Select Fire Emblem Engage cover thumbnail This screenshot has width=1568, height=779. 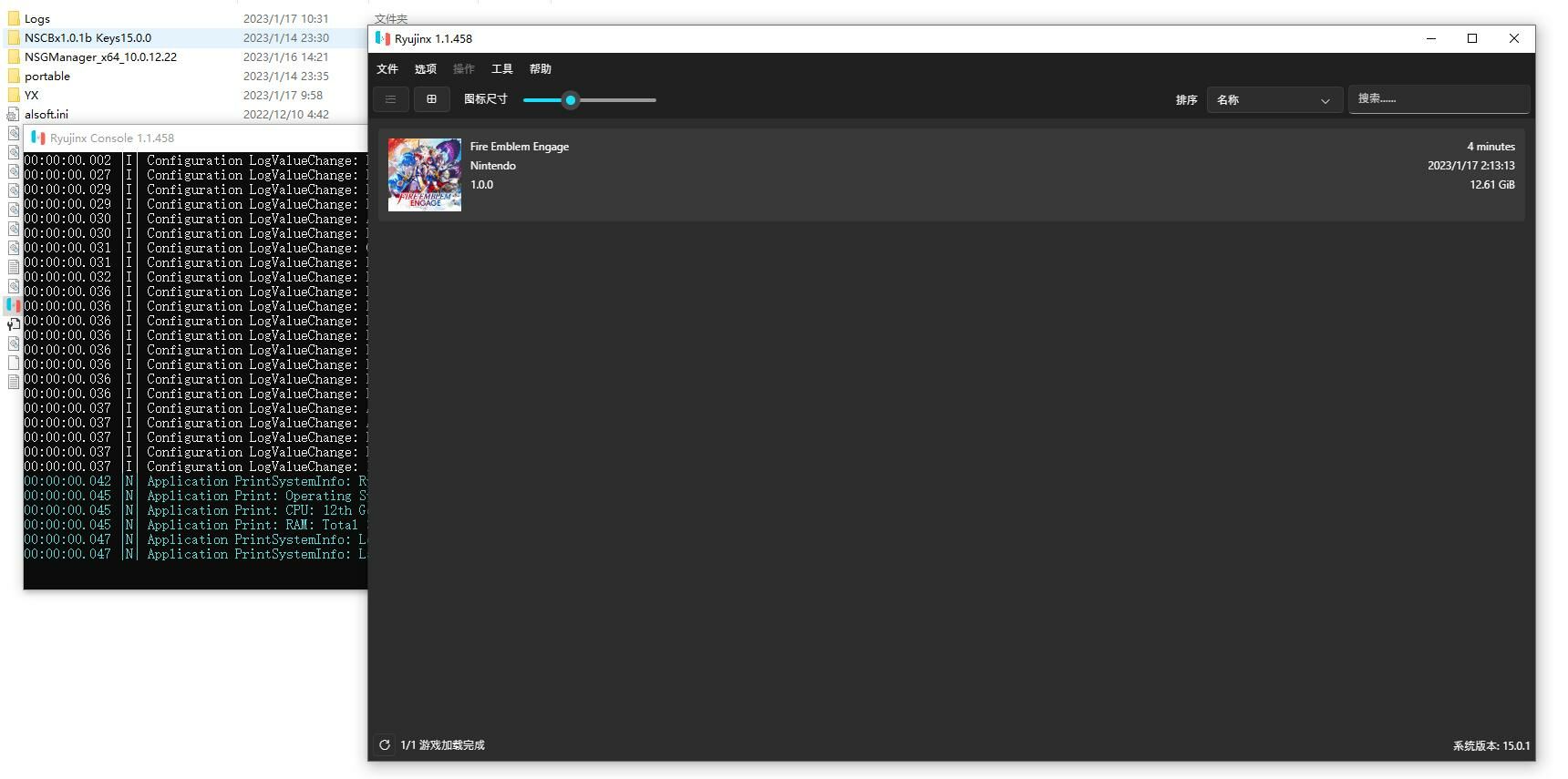(425, 175)
